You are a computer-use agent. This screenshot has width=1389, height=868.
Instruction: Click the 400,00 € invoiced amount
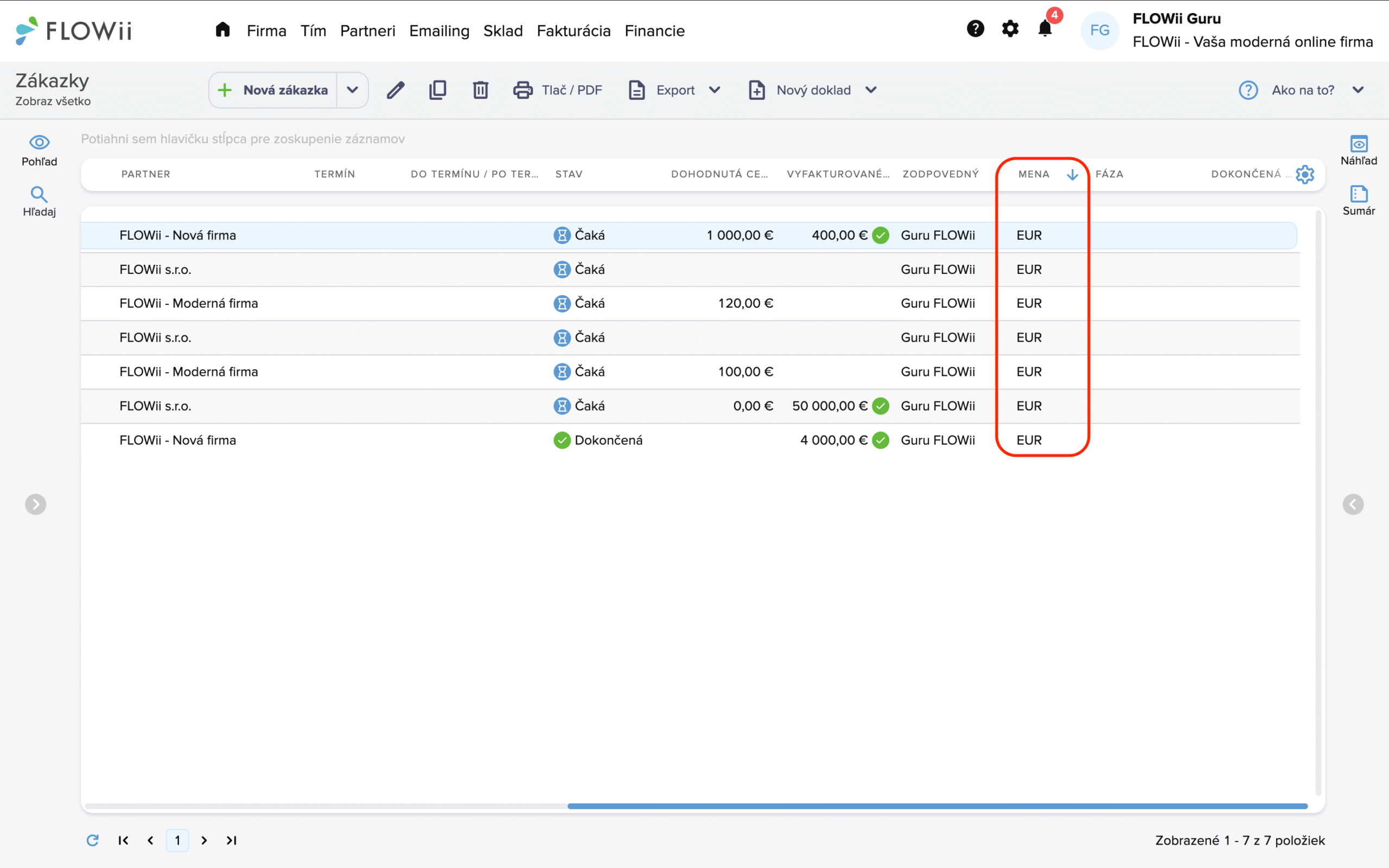tap(840, 235)
